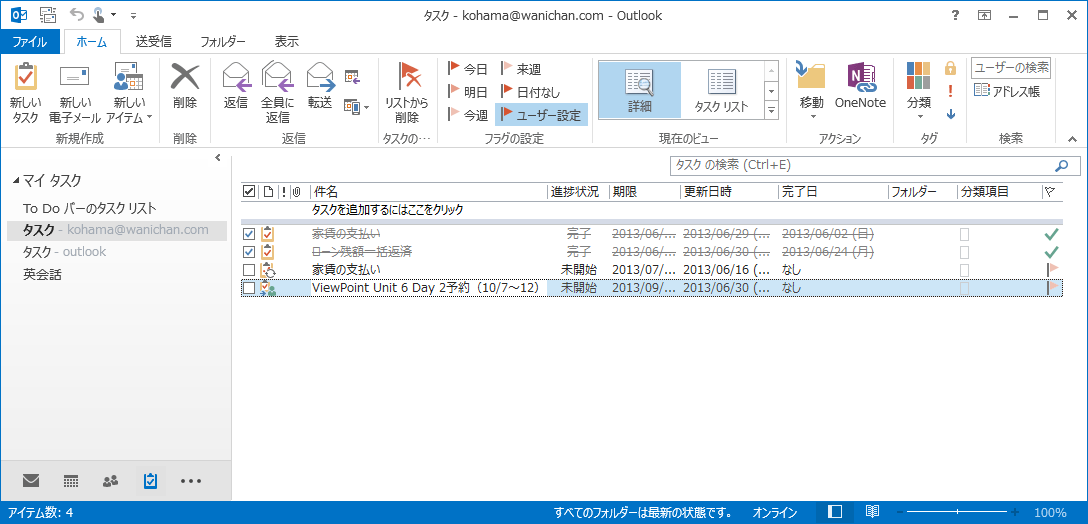Click the meeting reply icon beside 転送
Screen dimensions: 1088x524
(x=352, y=76)
